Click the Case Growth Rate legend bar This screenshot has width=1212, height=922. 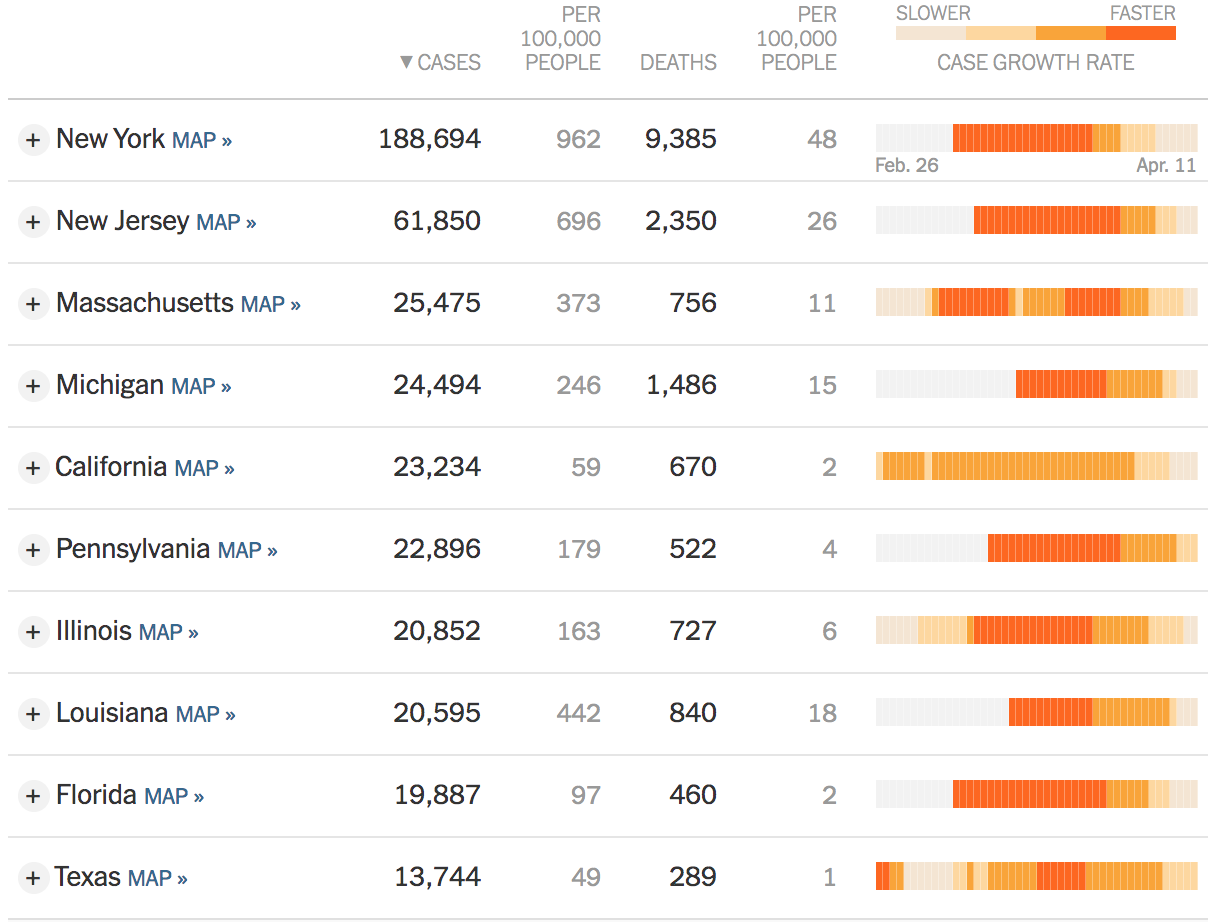[x=1035, y=33]
